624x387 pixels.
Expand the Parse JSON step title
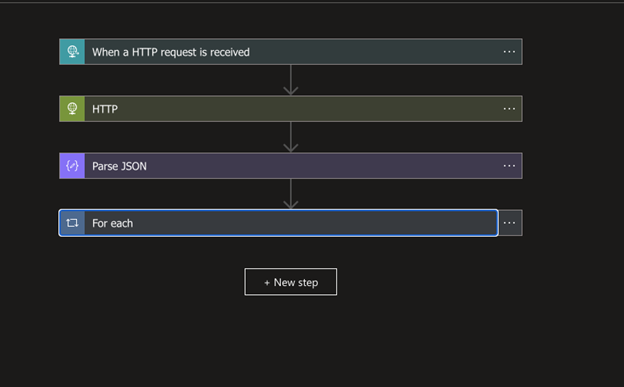coord(119,166)
